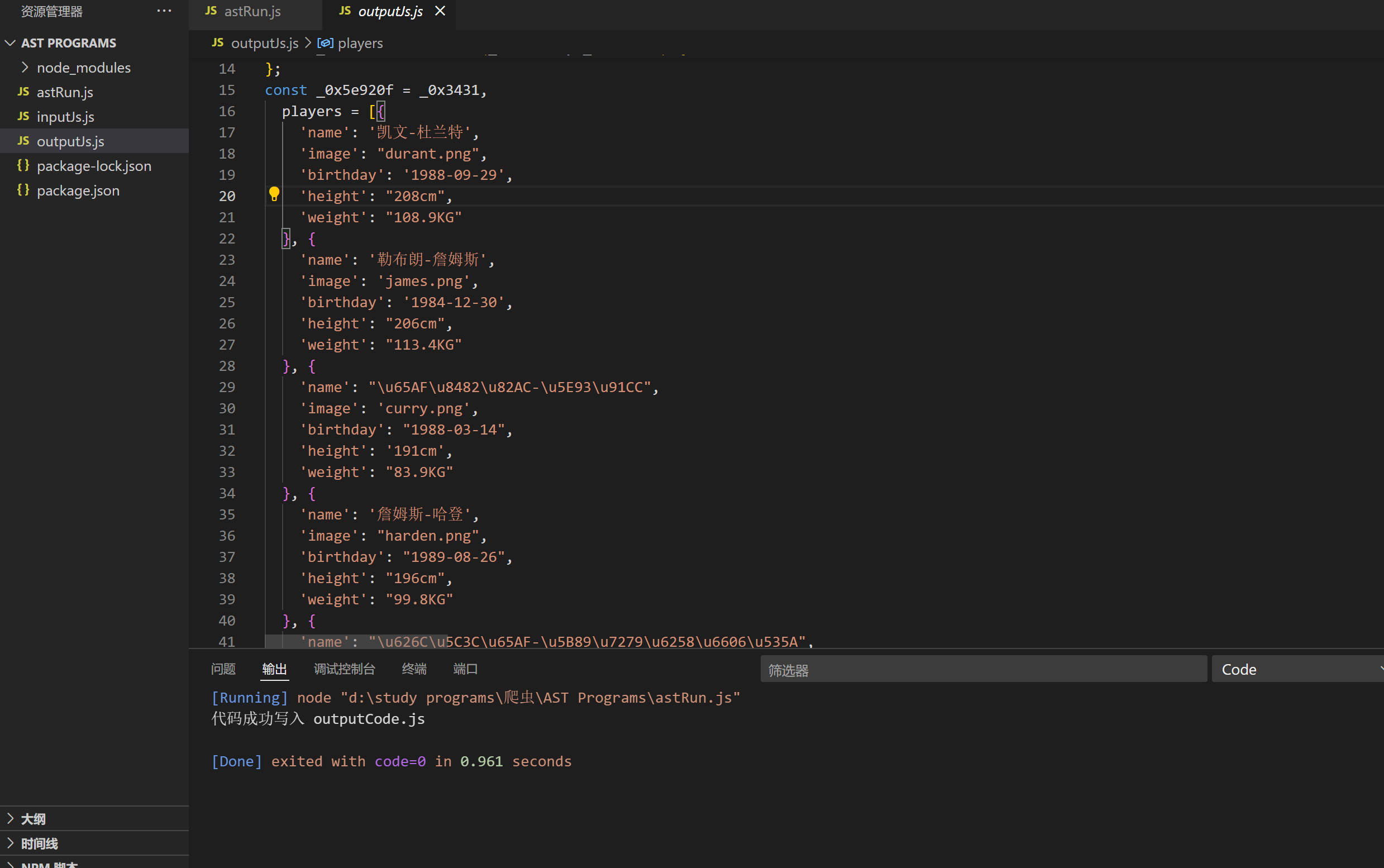Select the 端口 ports tab

[465, 669]
